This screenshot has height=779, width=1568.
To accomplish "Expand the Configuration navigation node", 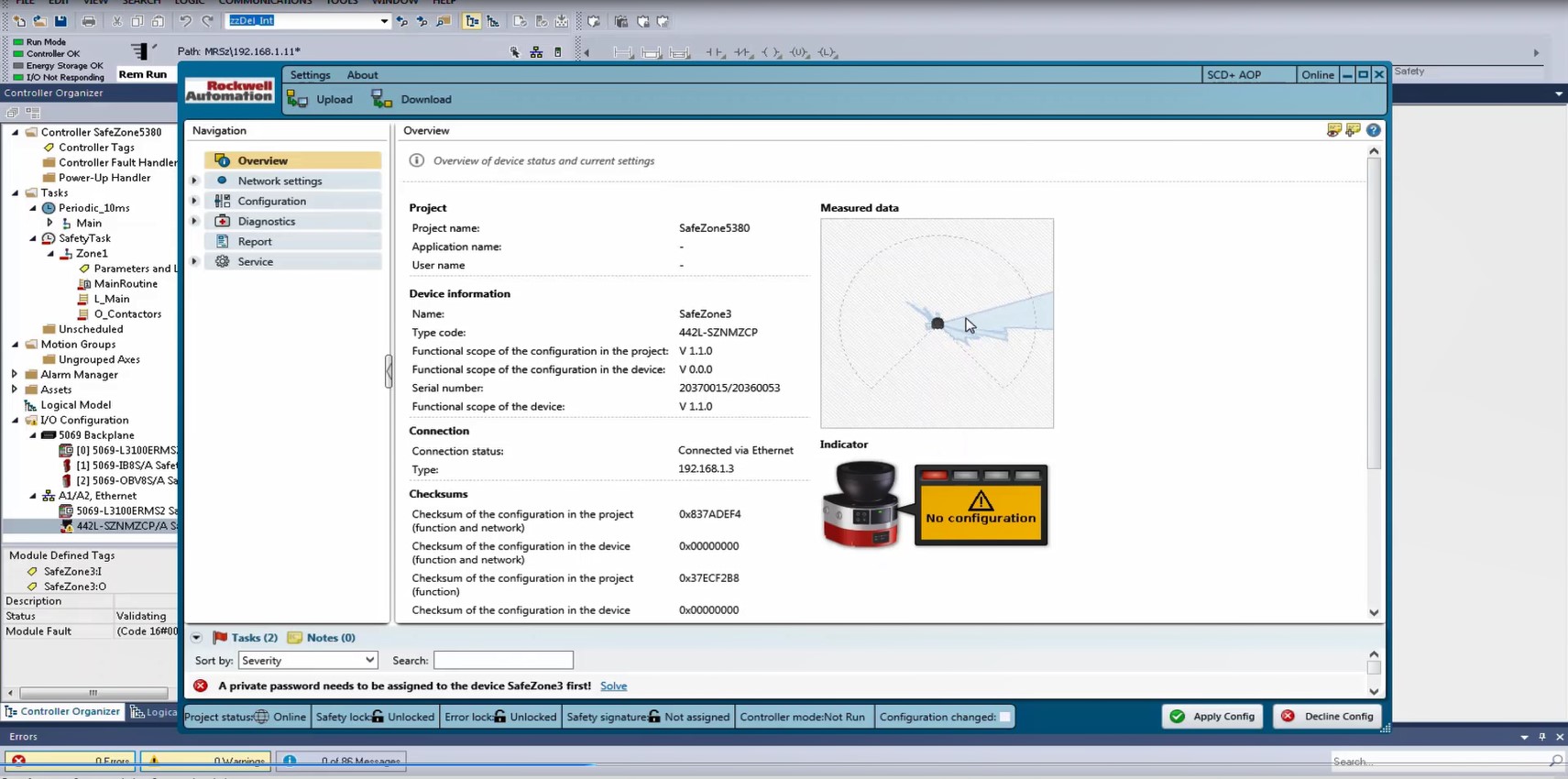I will [194, 201].
